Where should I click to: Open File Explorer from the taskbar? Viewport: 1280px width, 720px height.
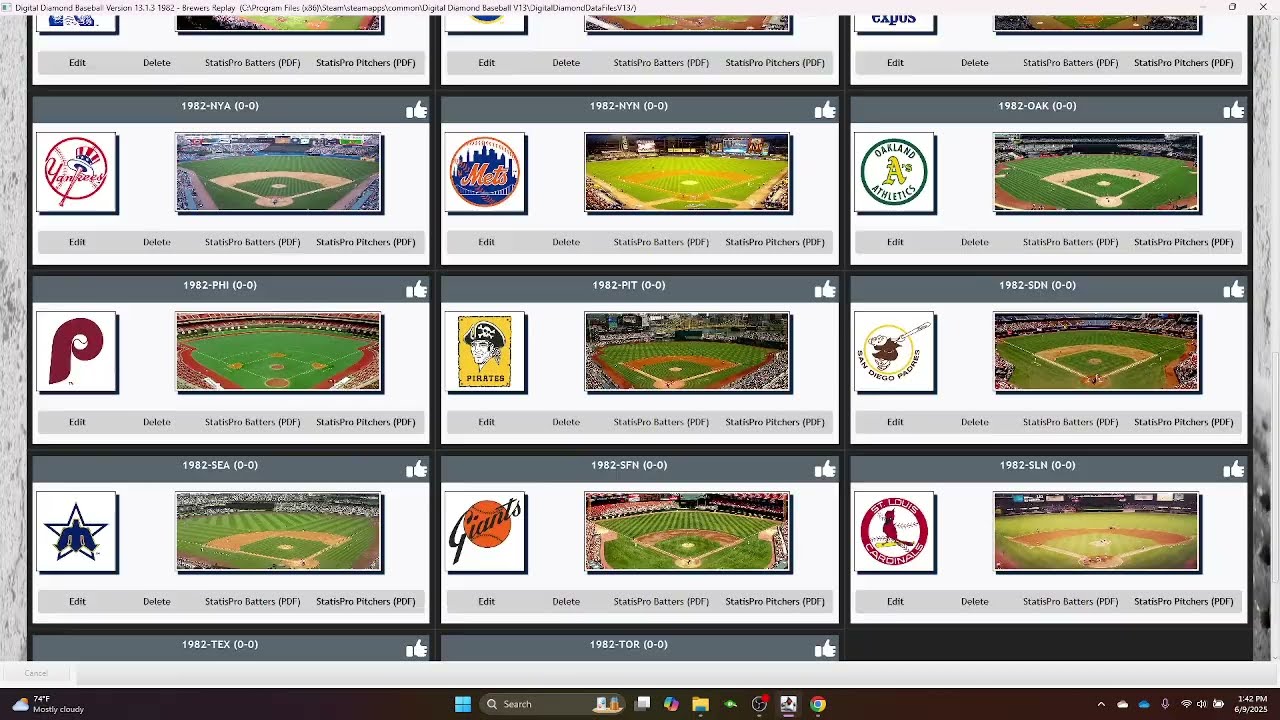pos(700,704)
